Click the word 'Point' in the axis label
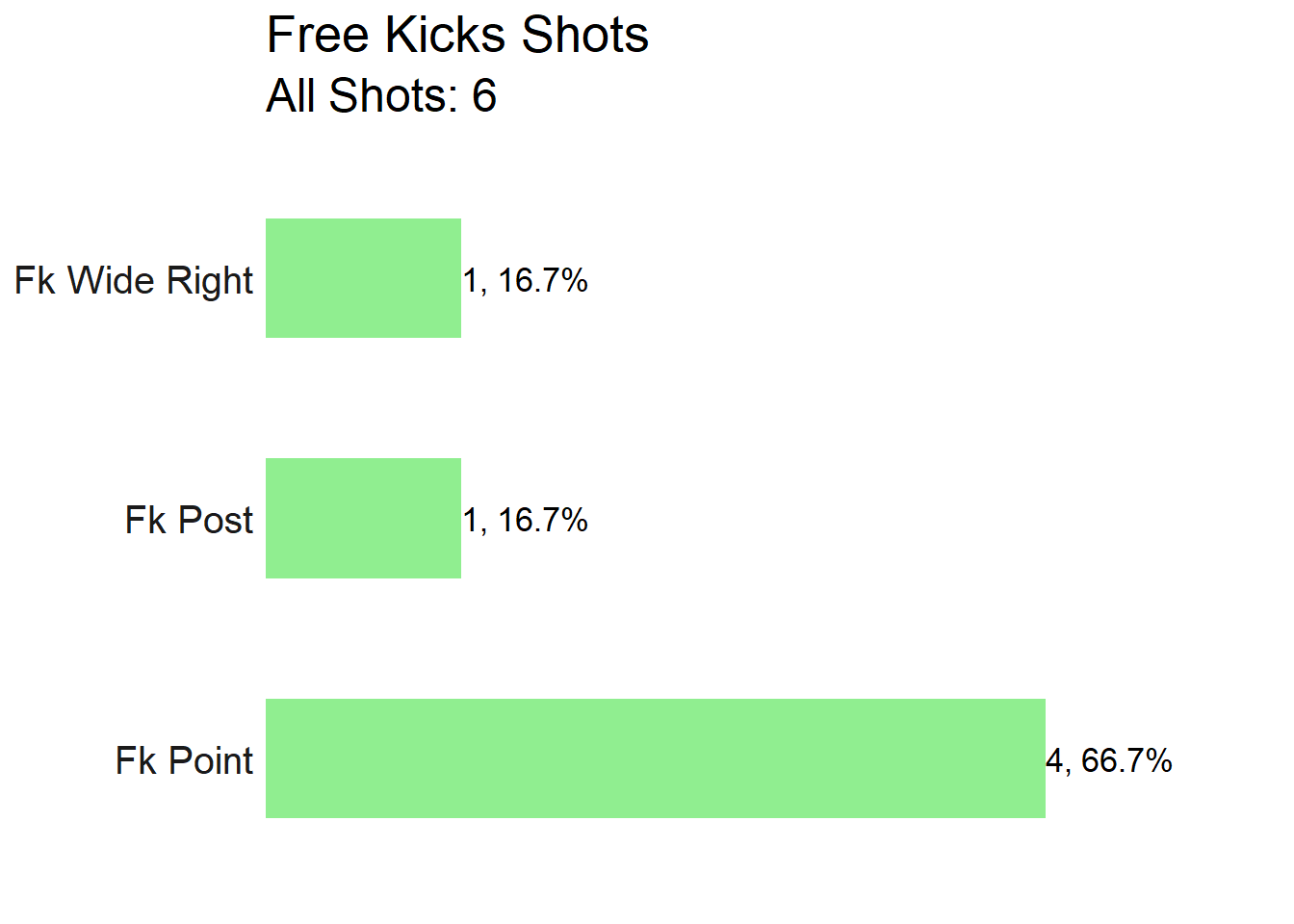1294x924 pixels. pos(211,760)
